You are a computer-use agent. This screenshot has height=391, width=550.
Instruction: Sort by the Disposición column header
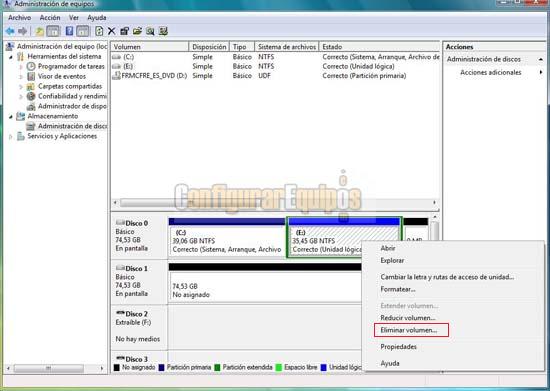(x=209, y=47)
